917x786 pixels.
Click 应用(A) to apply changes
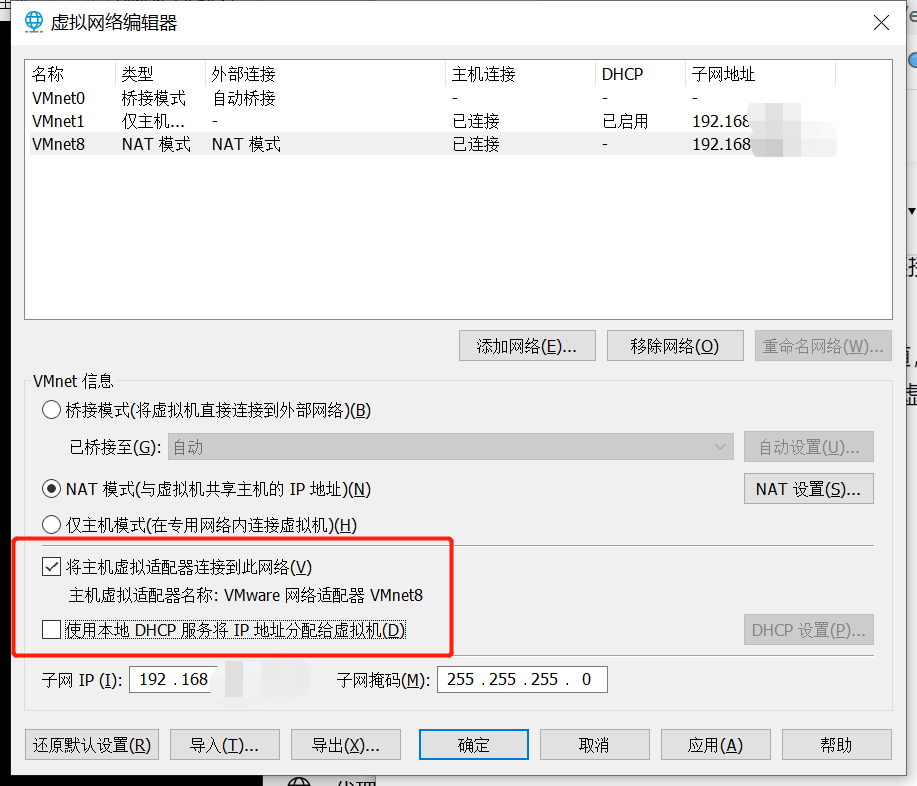[716, 745]
